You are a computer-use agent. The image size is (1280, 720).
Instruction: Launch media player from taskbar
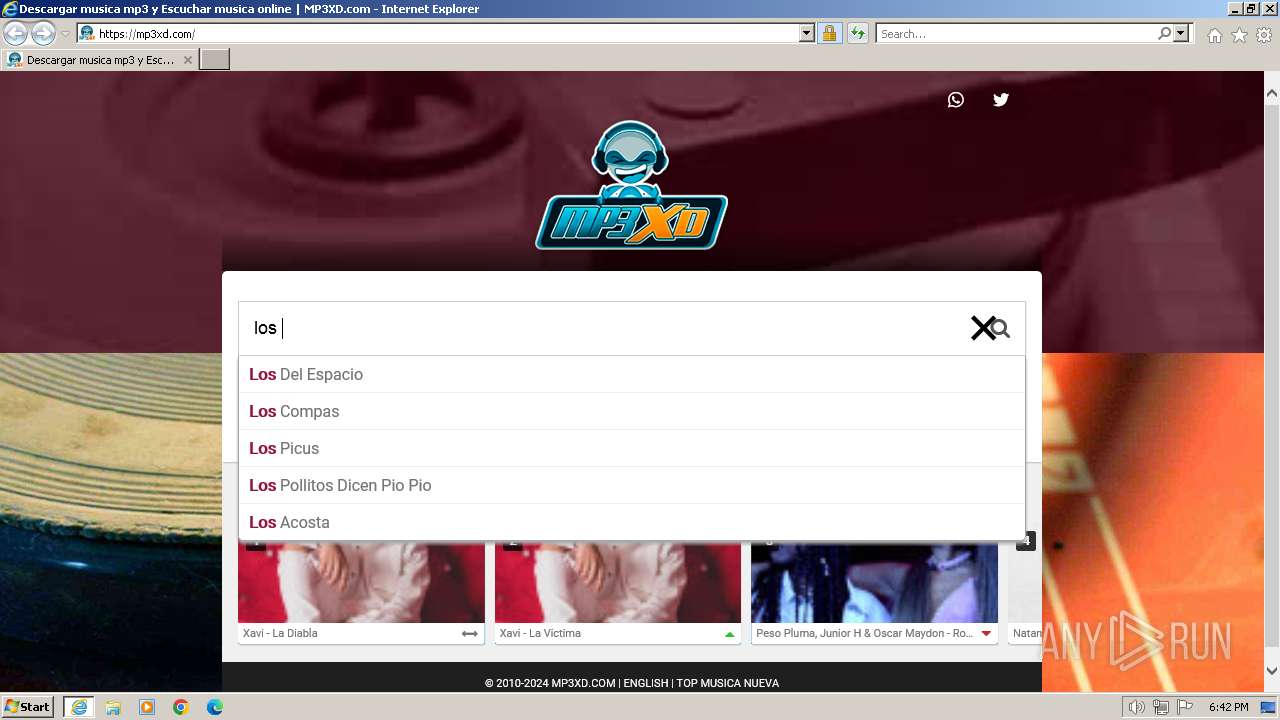(147, 707)
